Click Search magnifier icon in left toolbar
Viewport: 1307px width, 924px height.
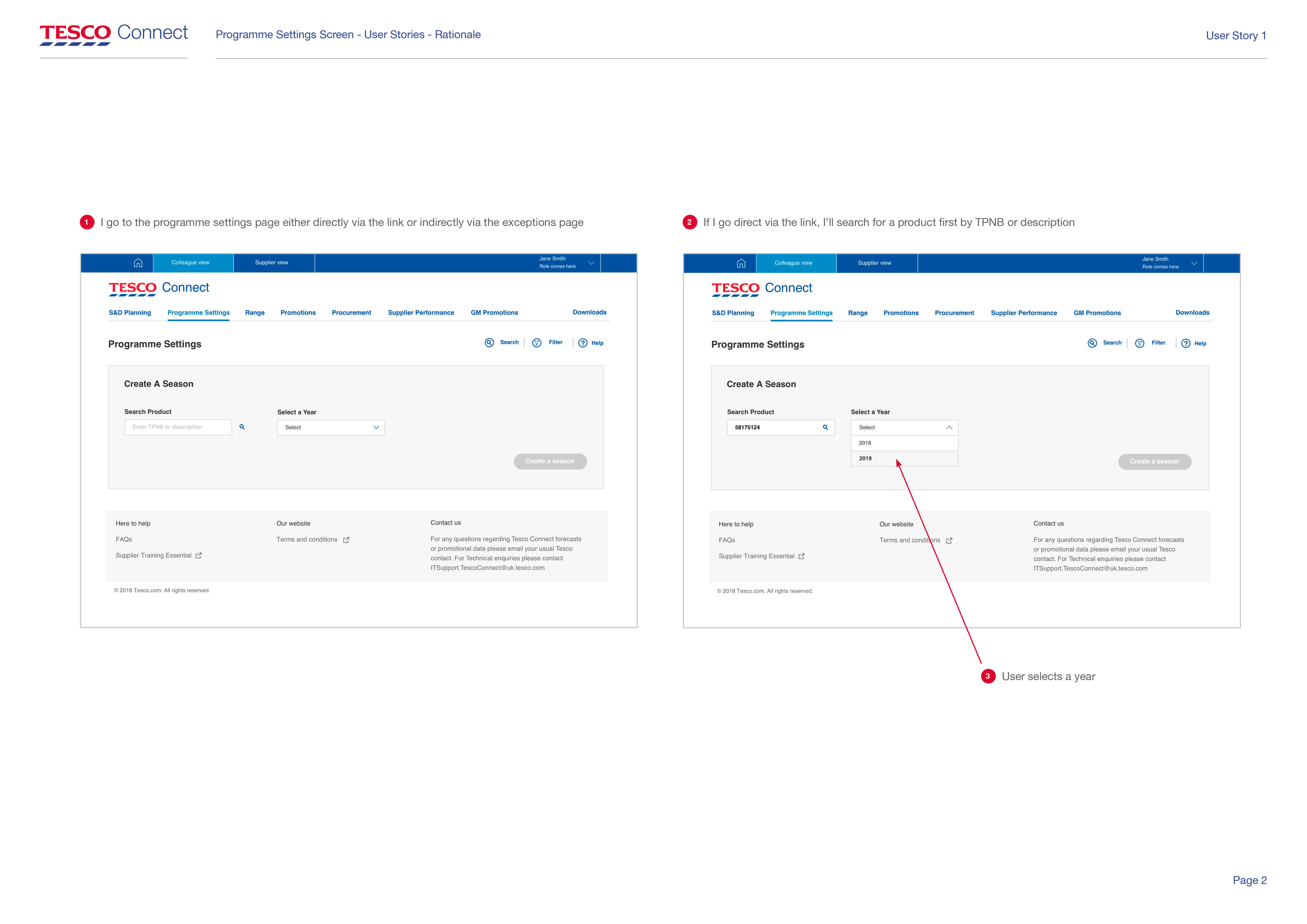(489, 342)
